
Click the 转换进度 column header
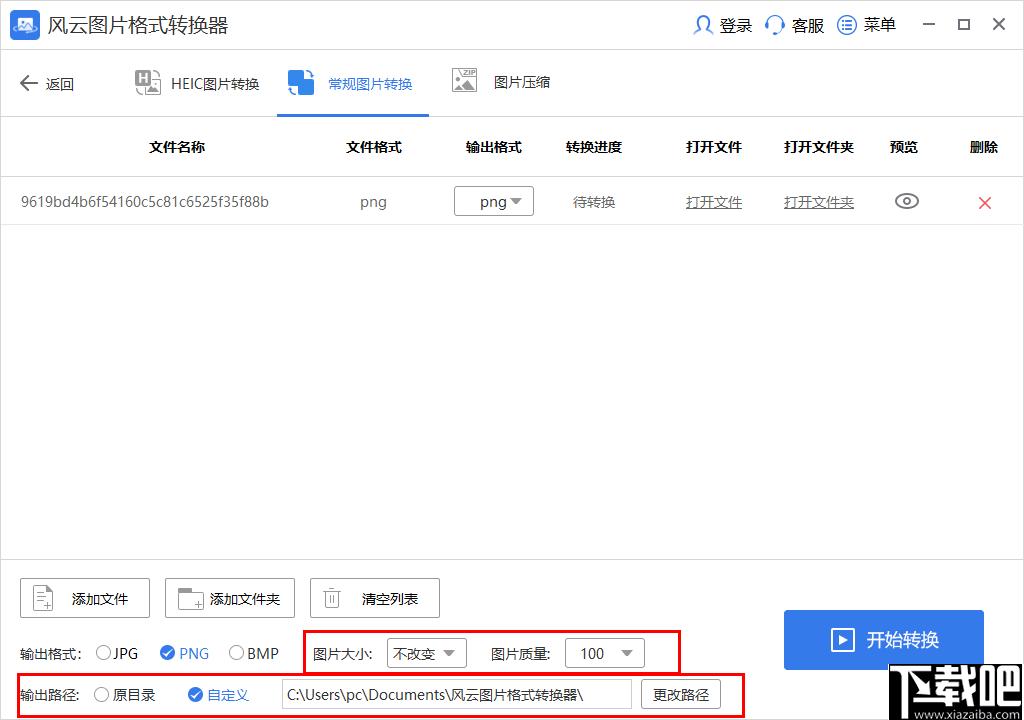(594, 147)
